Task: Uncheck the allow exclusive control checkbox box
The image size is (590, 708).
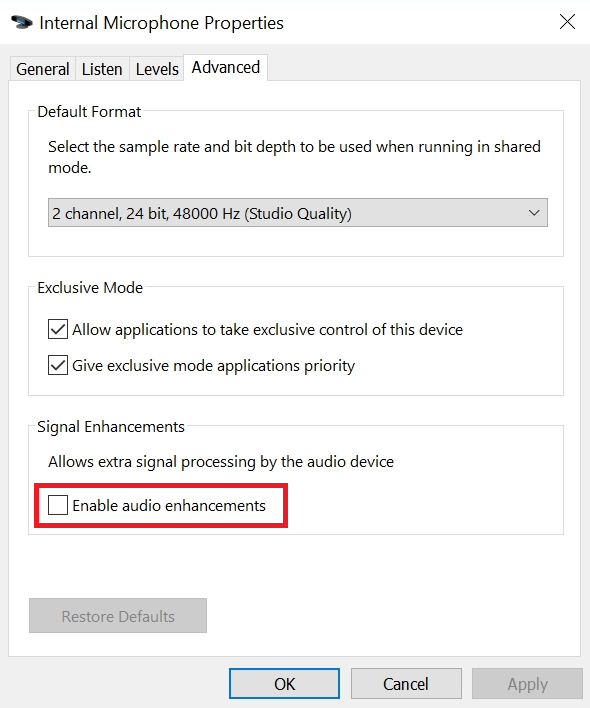Action: pyautogui.click(x=58, y=329)
